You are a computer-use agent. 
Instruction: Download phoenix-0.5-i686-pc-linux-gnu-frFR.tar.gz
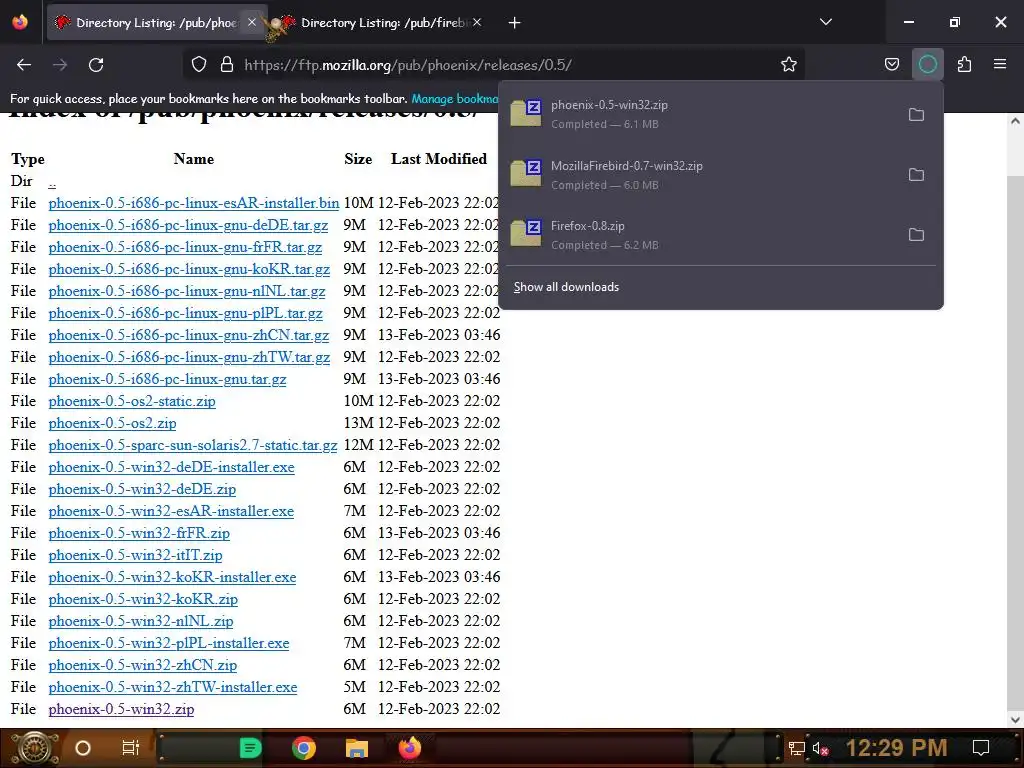point(185,248)
